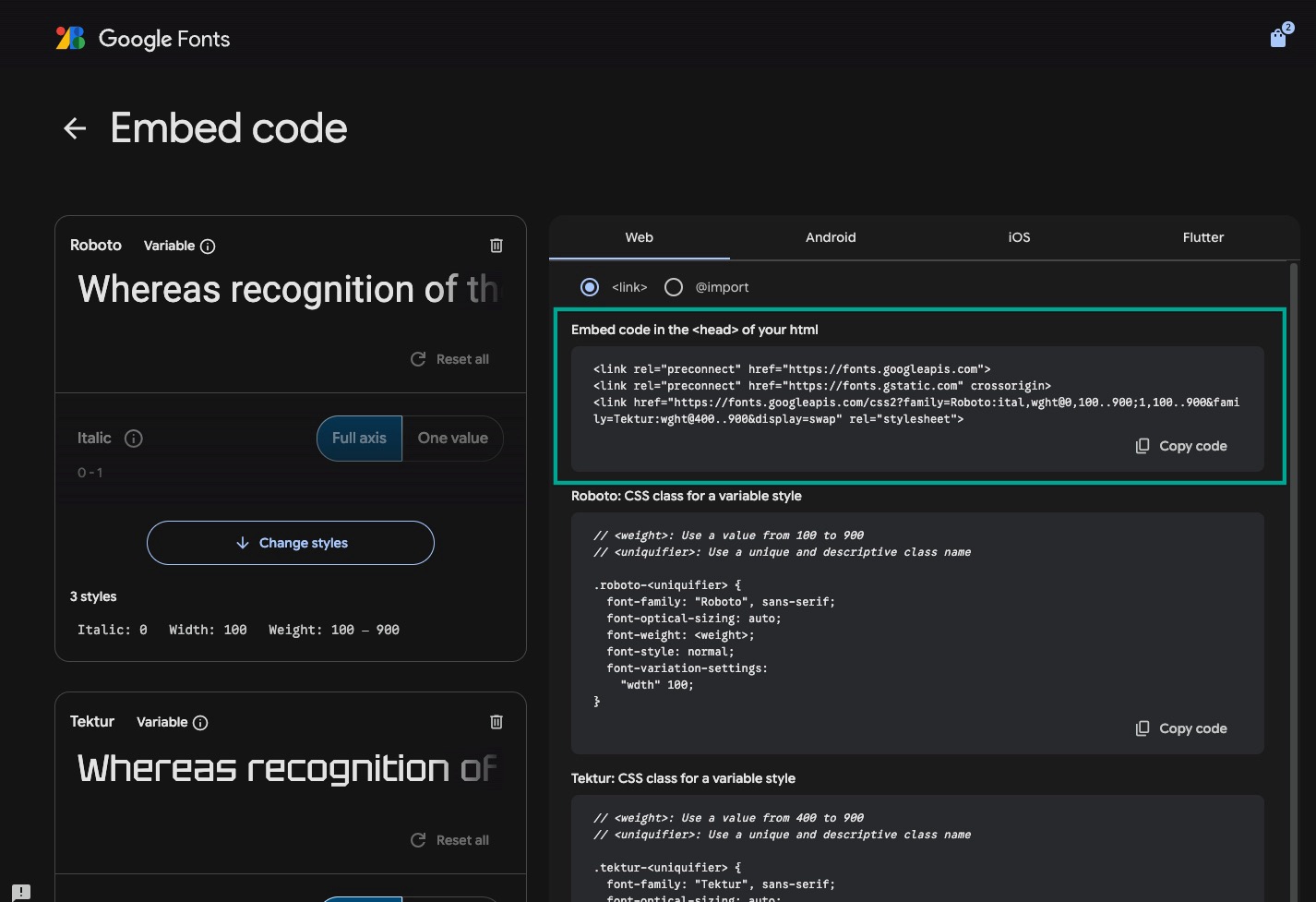This screenshot has width=1316, height=902.
Task: Select the <link> radio option
Action: [x=590, y=287]
